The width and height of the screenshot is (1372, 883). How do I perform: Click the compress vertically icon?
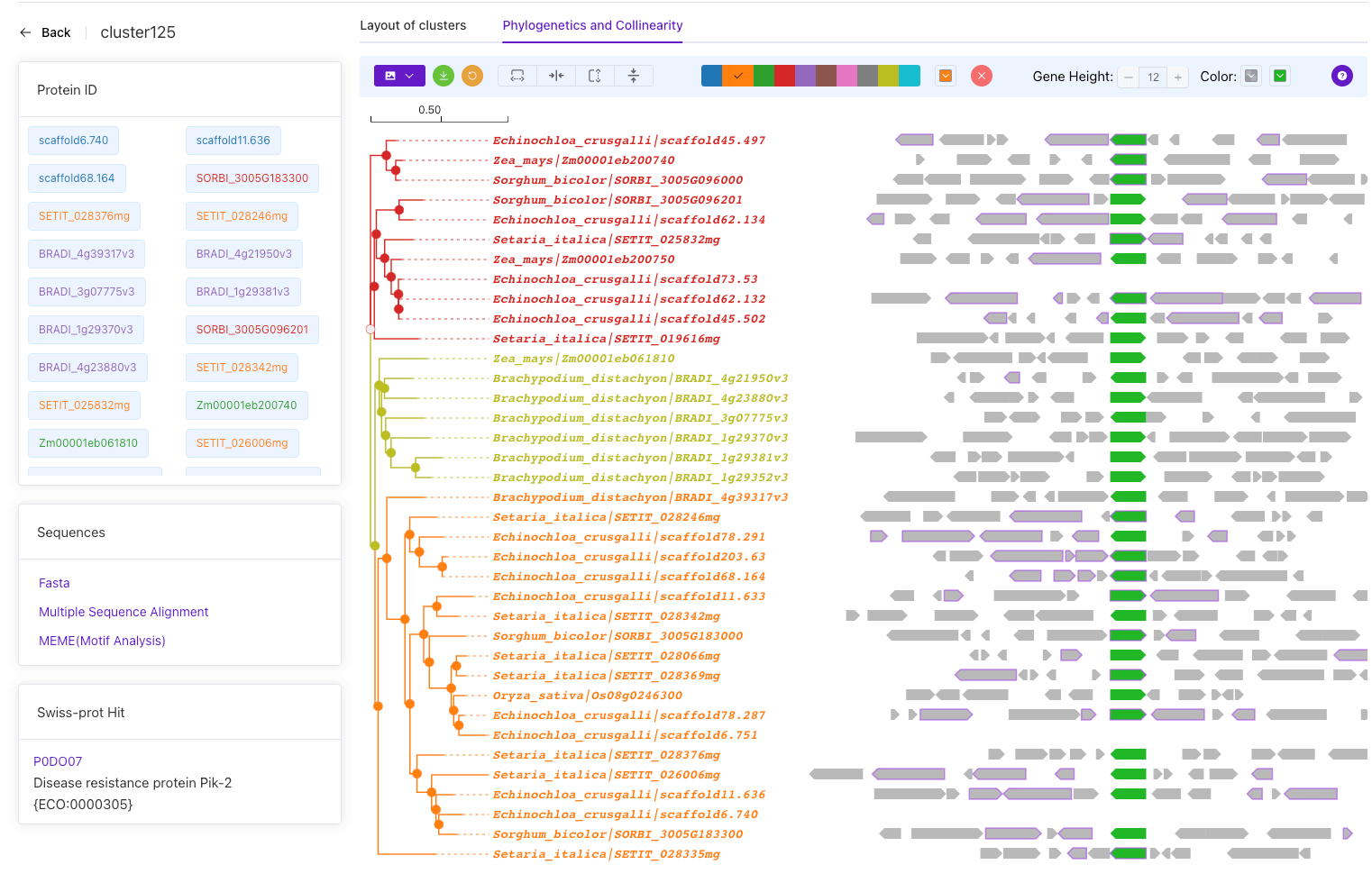click(x=634, y=77)
